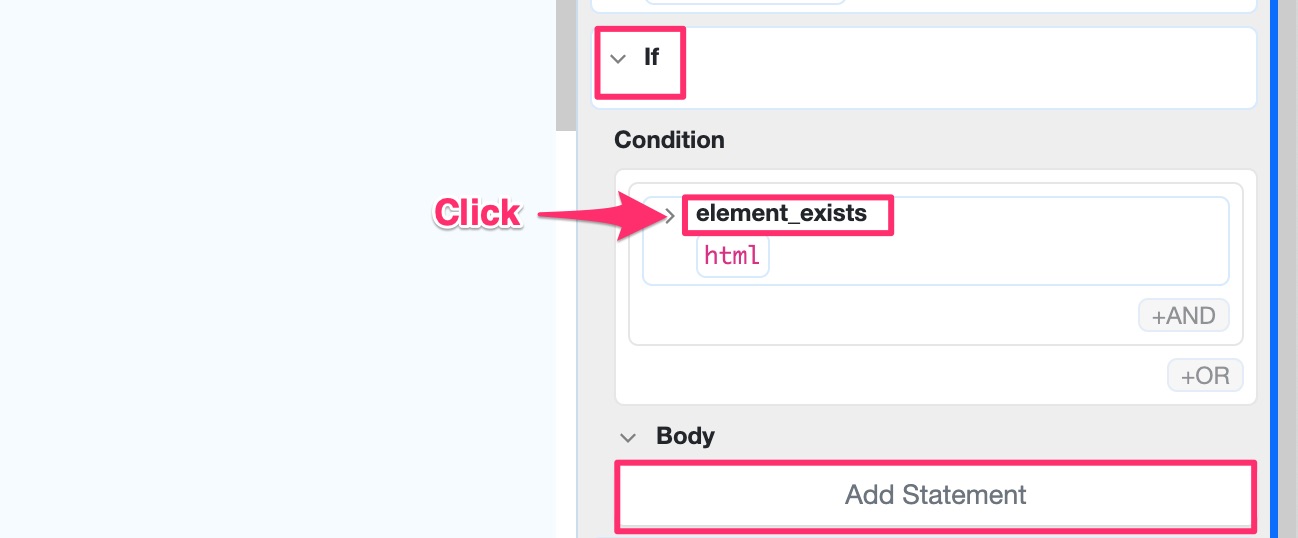Click the If statement label
The width and height of the screenshot is (1298, 538).
tap(651, 58)
